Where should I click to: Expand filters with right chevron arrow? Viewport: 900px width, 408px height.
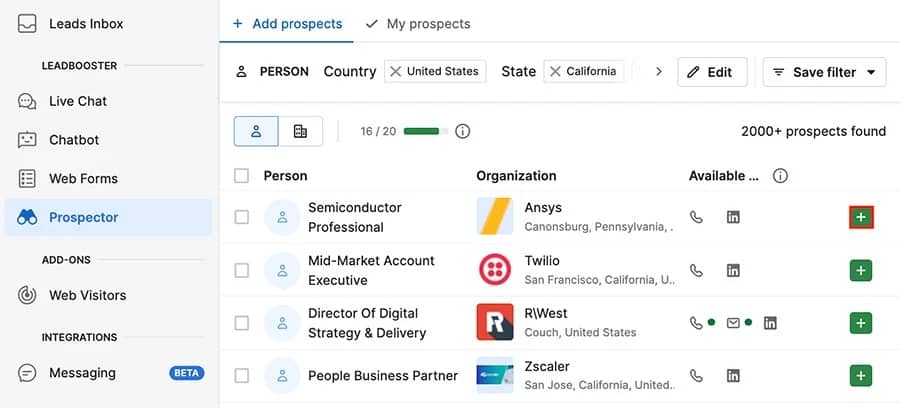[x=658, y=72]
